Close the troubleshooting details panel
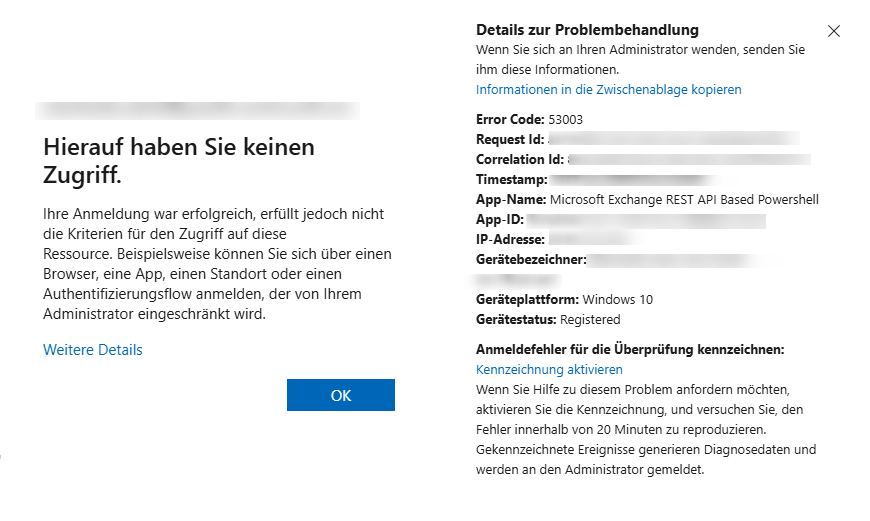The height and width of the screenshot is (521, 870). click(834, 31)
